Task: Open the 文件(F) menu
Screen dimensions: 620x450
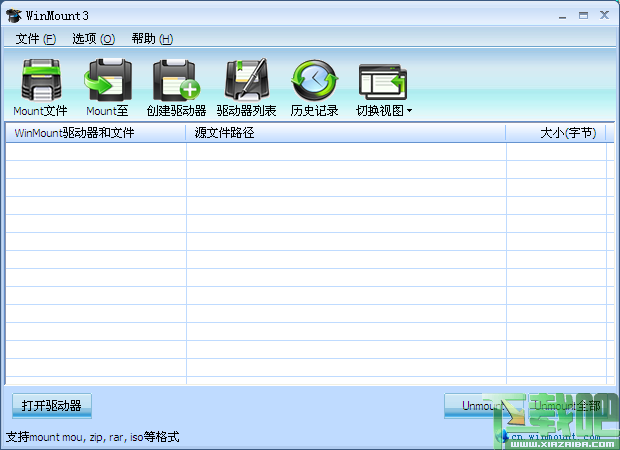Action: pos(36,39)
